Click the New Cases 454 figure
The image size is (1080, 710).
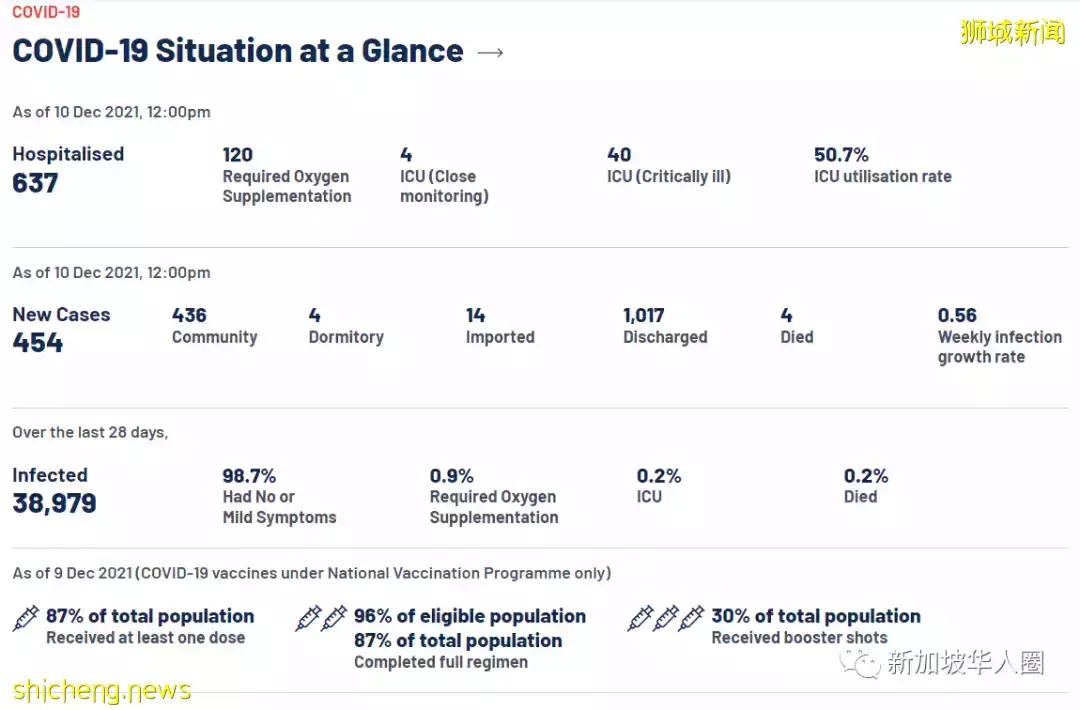tap(38, 343)
